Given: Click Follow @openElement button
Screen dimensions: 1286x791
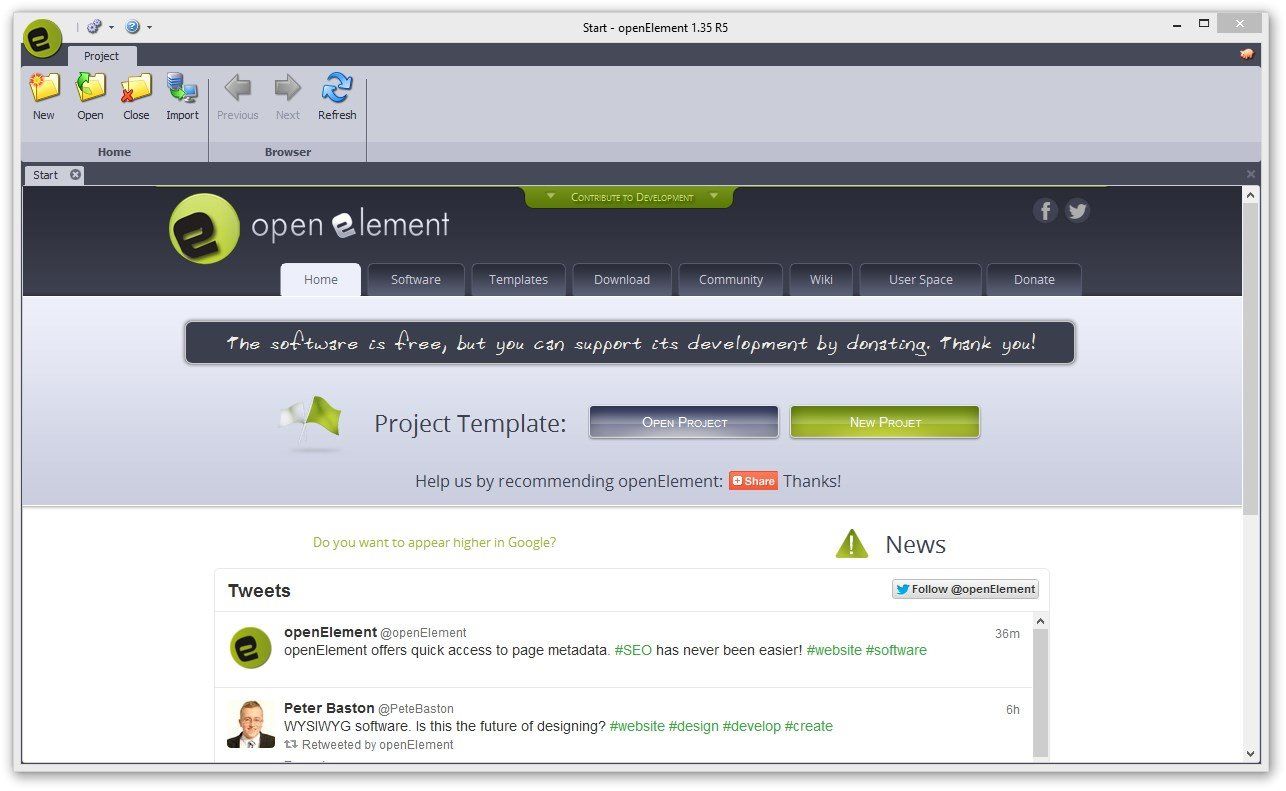Looking at the screenshot, I should click(x=965, y=589).
